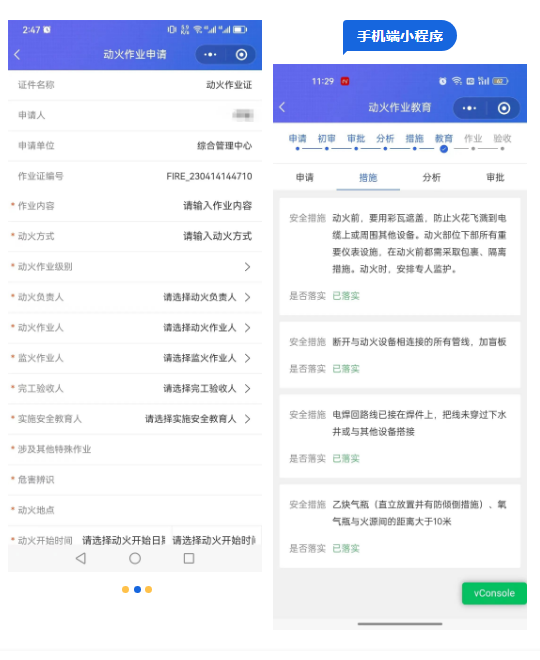Expand the 动火作业级别 selector chevron
540x660 pixels.
pos(247,267)
